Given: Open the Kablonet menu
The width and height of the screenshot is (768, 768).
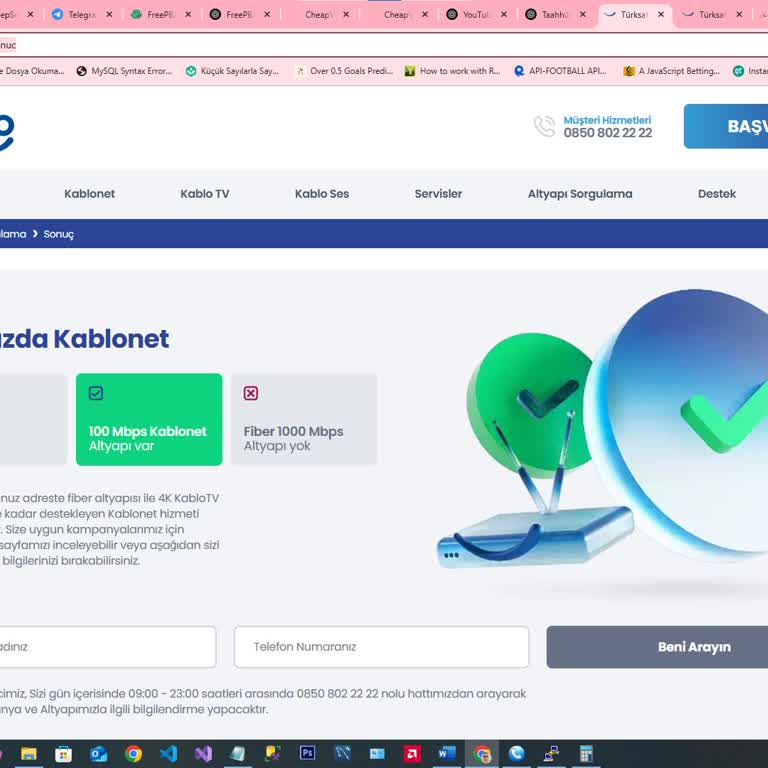Looking at the screenshot, I should [90, 194].
